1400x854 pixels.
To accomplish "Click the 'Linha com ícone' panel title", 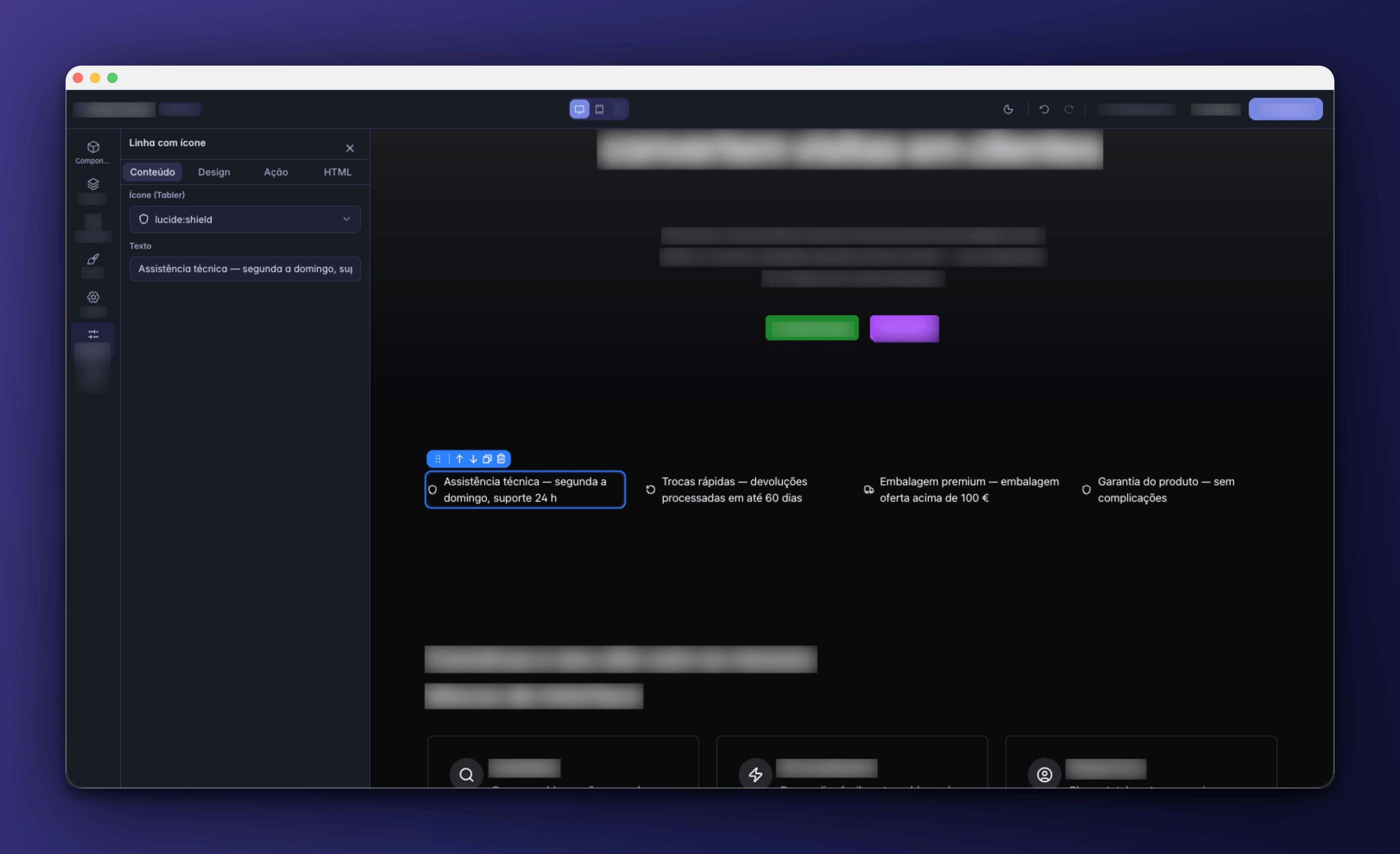I will click(167, 142).
